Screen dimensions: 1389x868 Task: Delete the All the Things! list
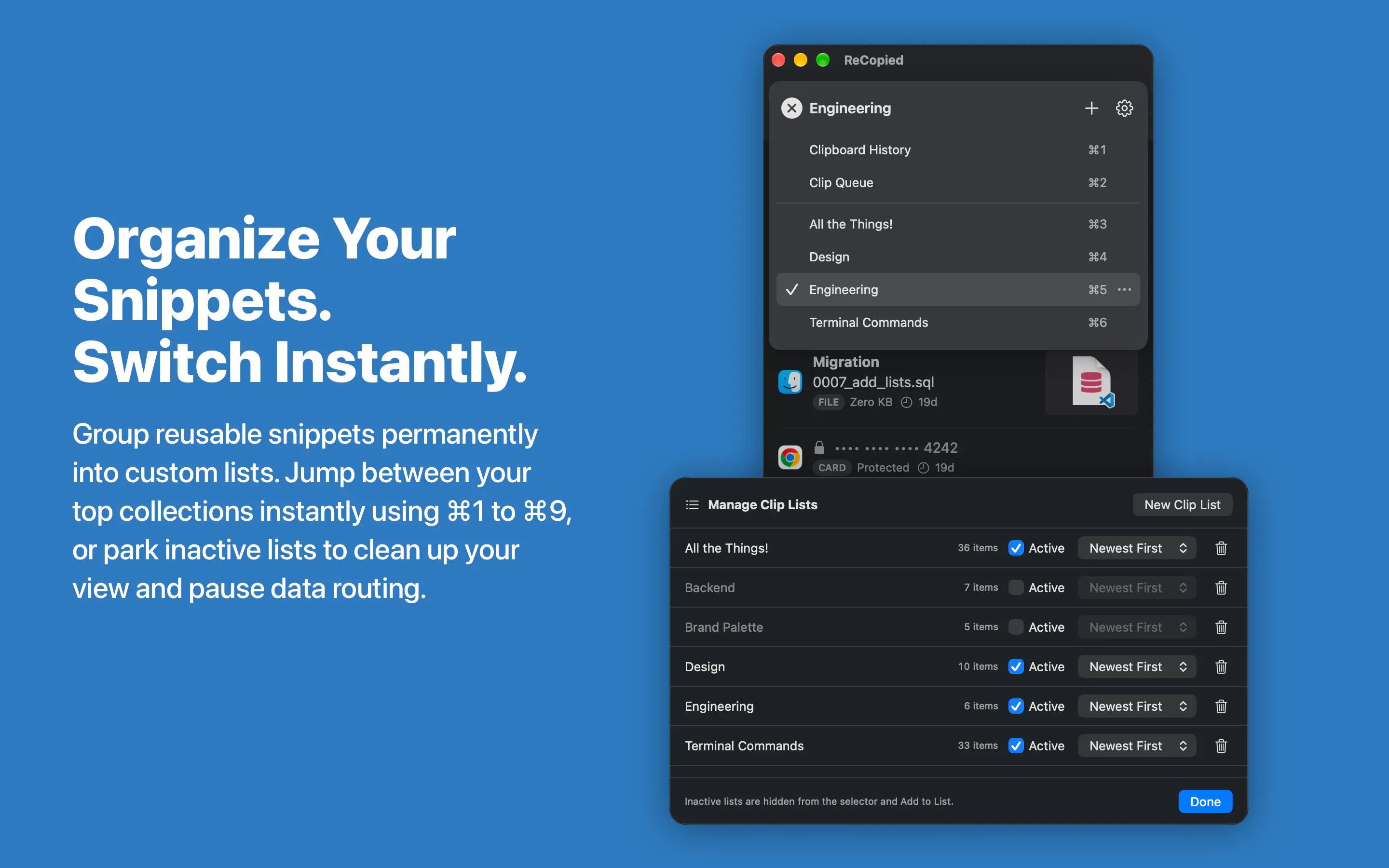coord(1221,548)
